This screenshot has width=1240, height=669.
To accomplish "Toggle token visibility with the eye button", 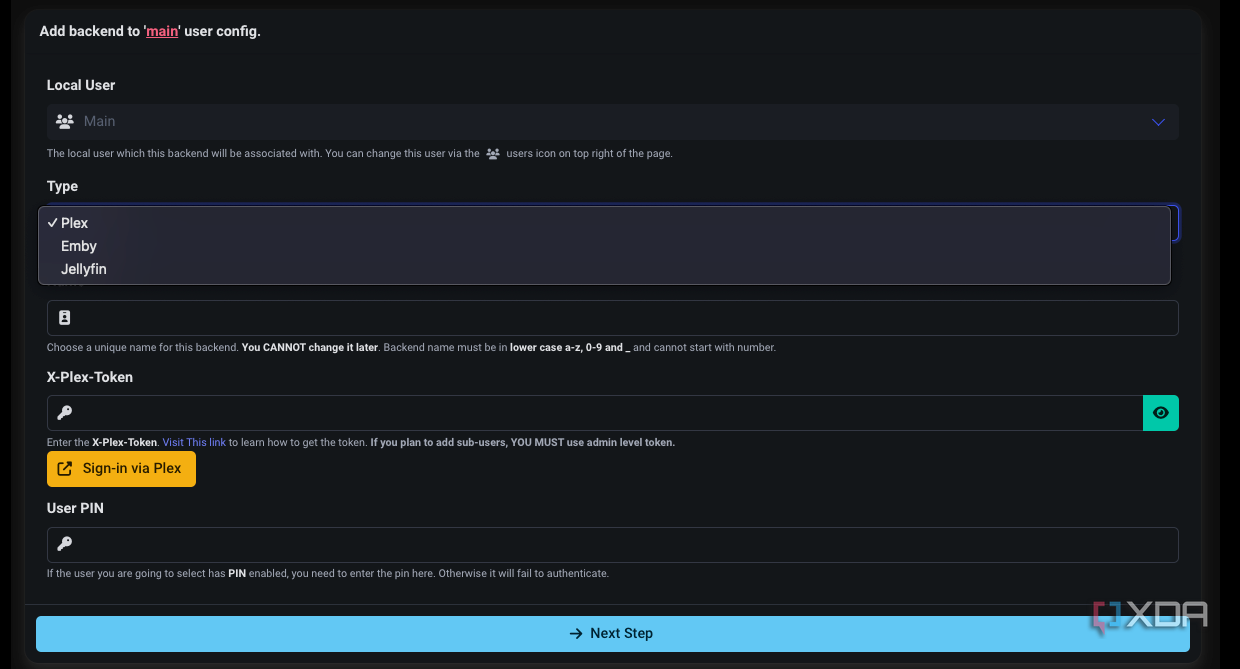I will [1161, 413].
